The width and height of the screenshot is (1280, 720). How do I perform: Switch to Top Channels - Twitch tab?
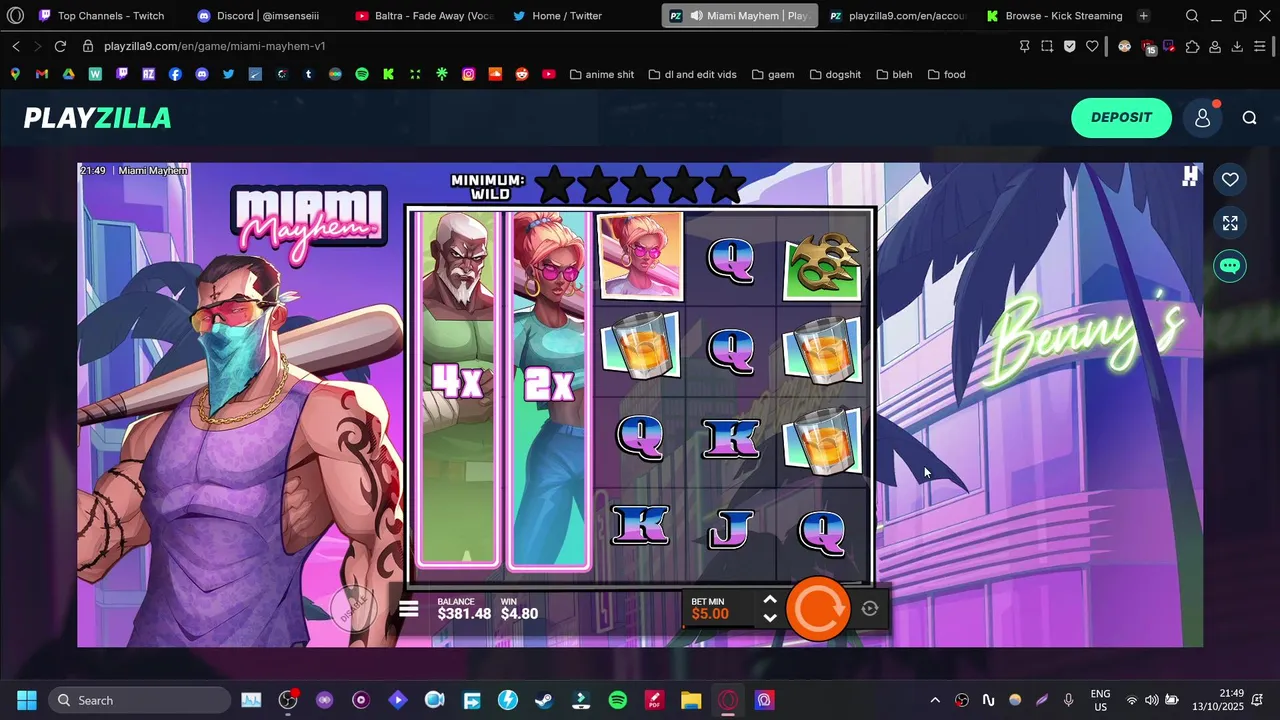coord(101,16)
